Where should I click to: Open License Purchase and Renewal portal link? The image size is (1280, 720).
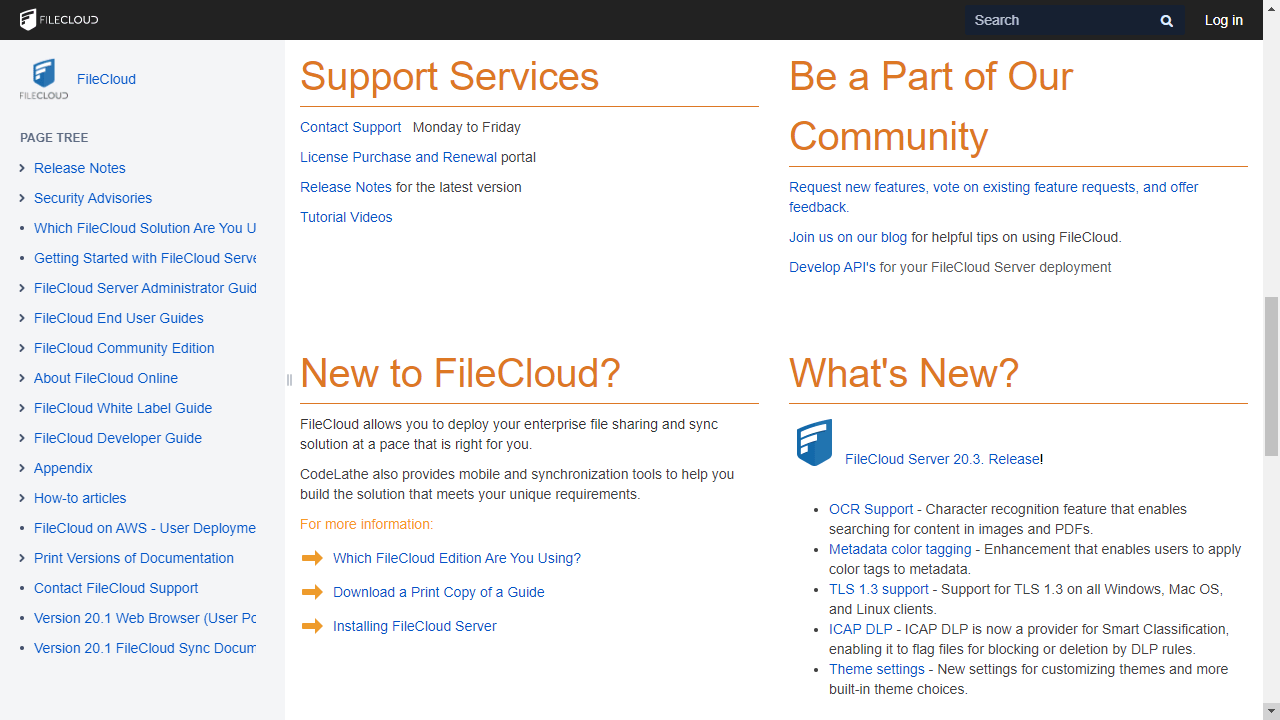click(x=398, y=157)
